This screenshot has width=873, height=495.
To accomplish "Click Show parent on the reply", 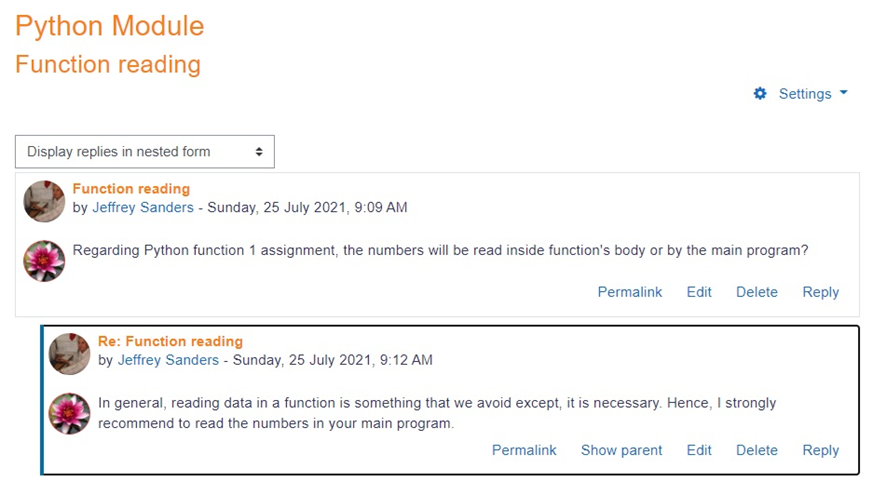I will 622,450.
